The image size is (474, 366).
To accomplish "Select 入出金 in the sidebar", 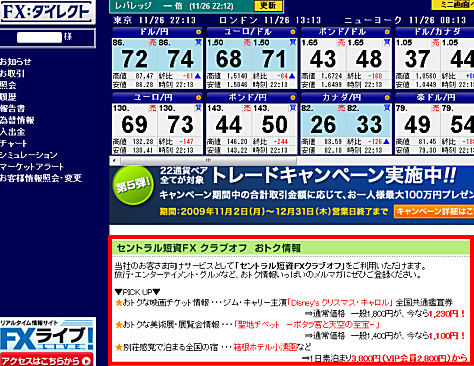I will click(x=12, y=132).
